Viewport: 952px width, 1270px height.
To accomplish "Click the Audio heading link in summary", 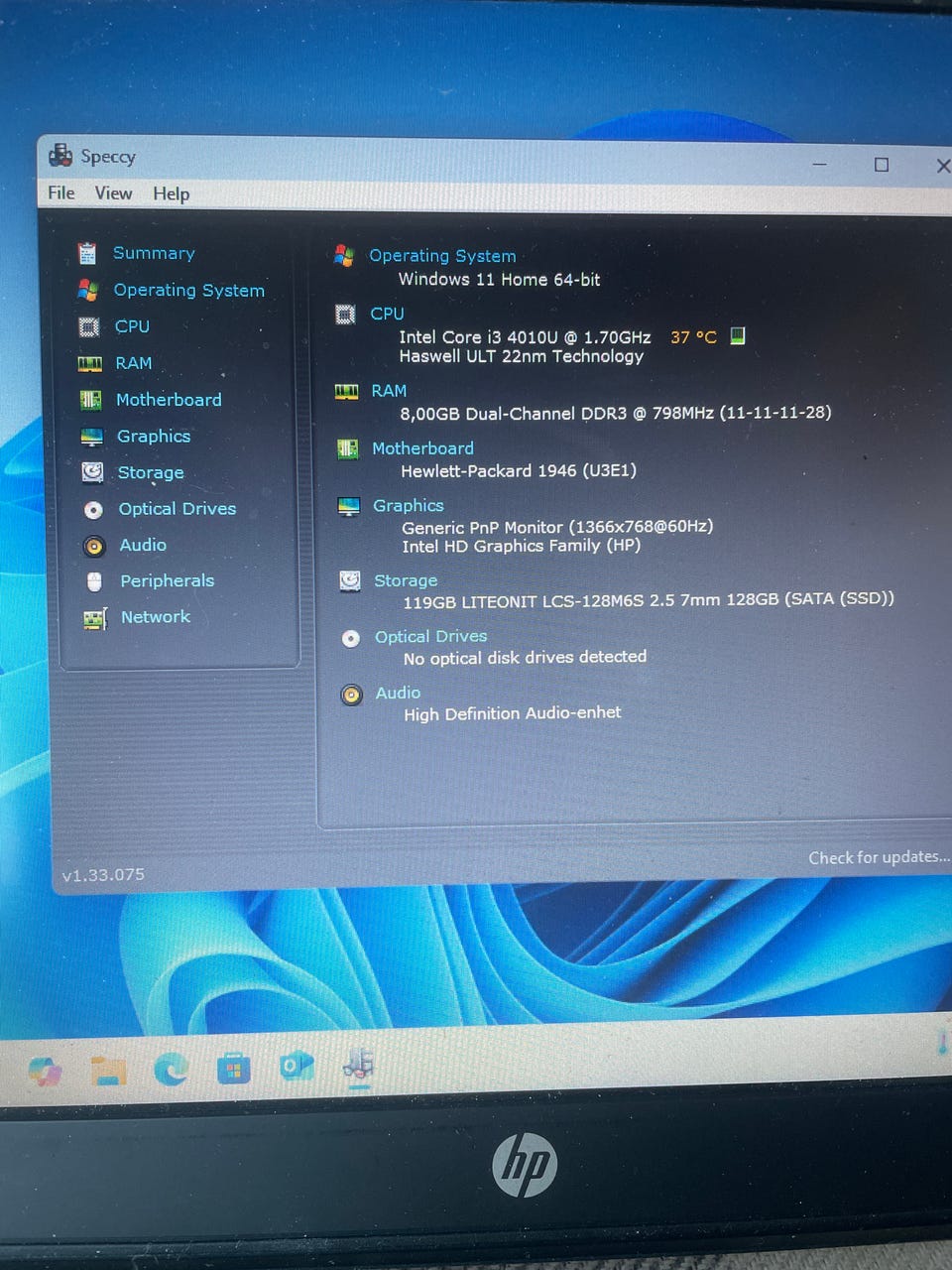I will (x=398, y=694).
